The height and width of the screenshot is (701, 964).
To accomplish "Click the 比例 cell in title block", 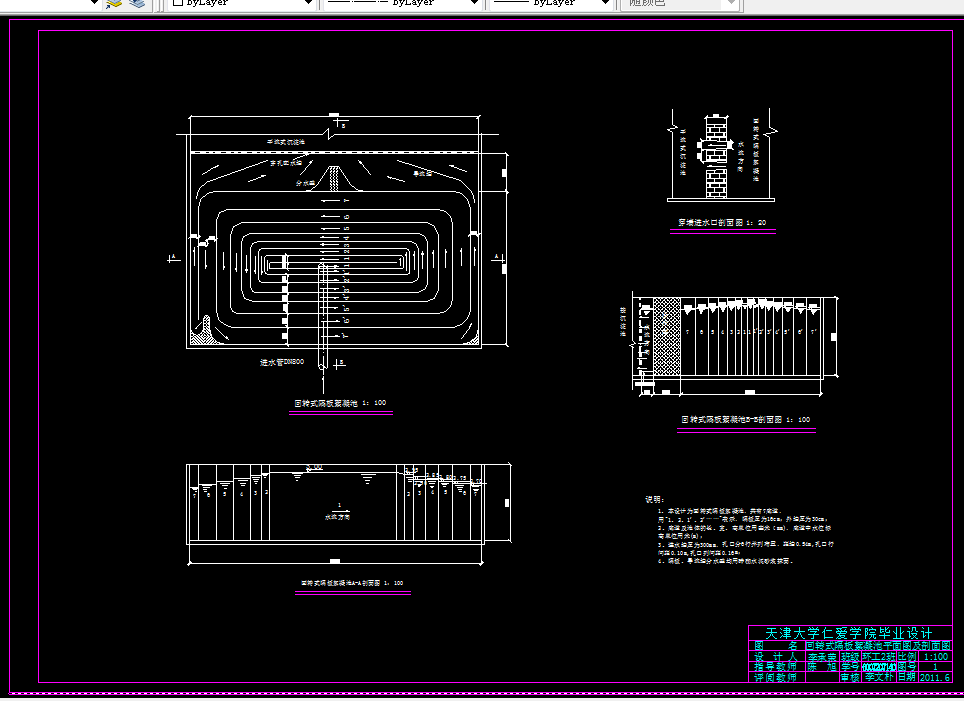I will coord(907,656).
